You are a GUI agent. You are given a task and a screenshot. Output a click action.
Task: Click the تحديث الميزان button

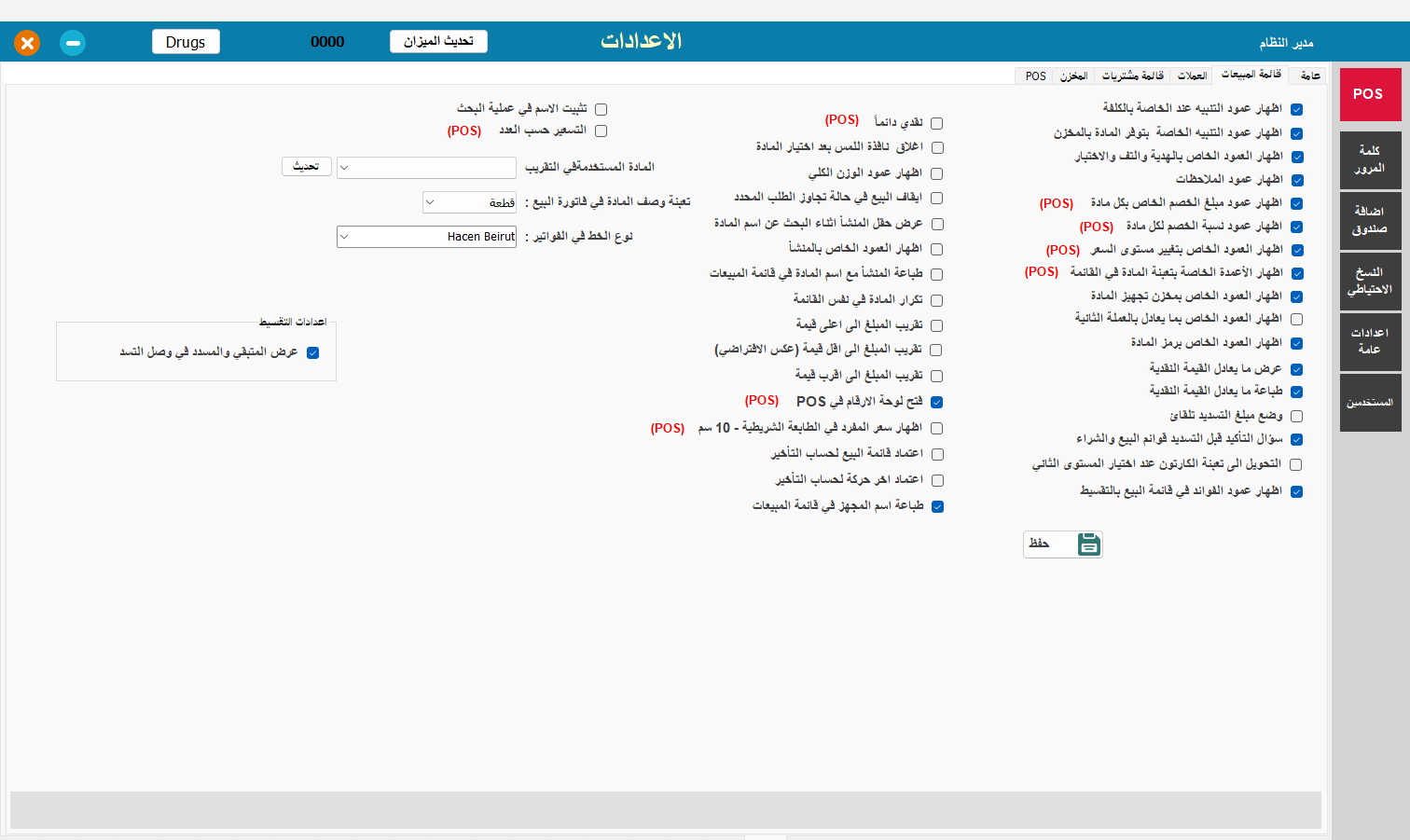(438, 41)
